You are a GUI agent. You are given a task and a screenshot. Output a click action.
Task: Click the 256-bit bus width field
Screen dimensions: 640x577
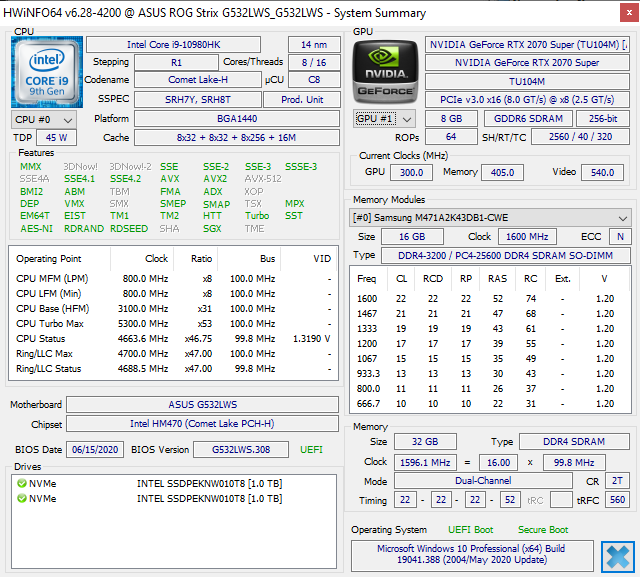603,119
